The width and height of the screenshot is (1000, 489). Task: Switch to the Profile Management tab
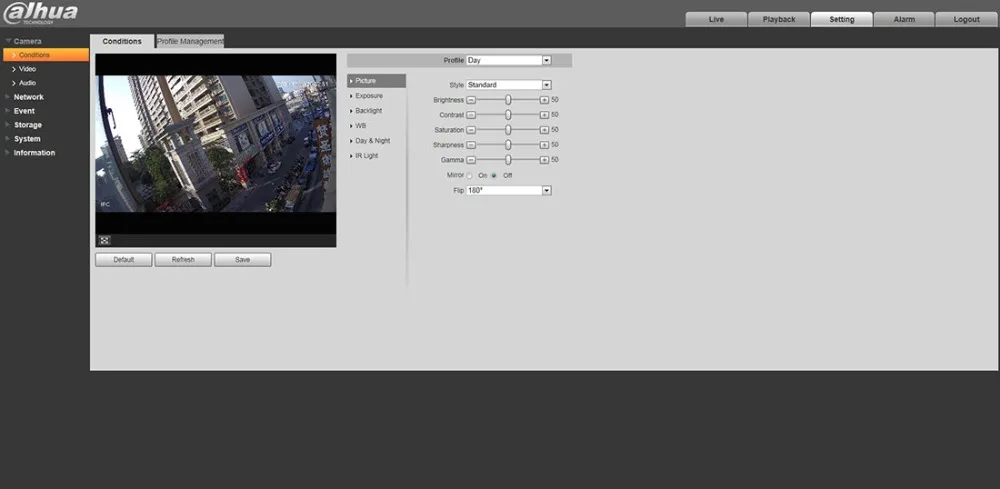[190, 41]
